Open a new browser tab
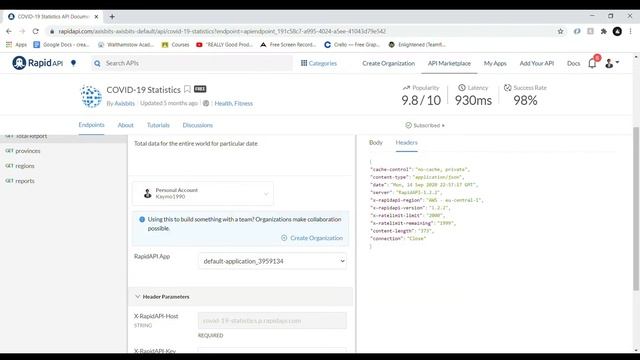Image resolution: width=640 pixels, height=360 pixels. tap(112, 16)
